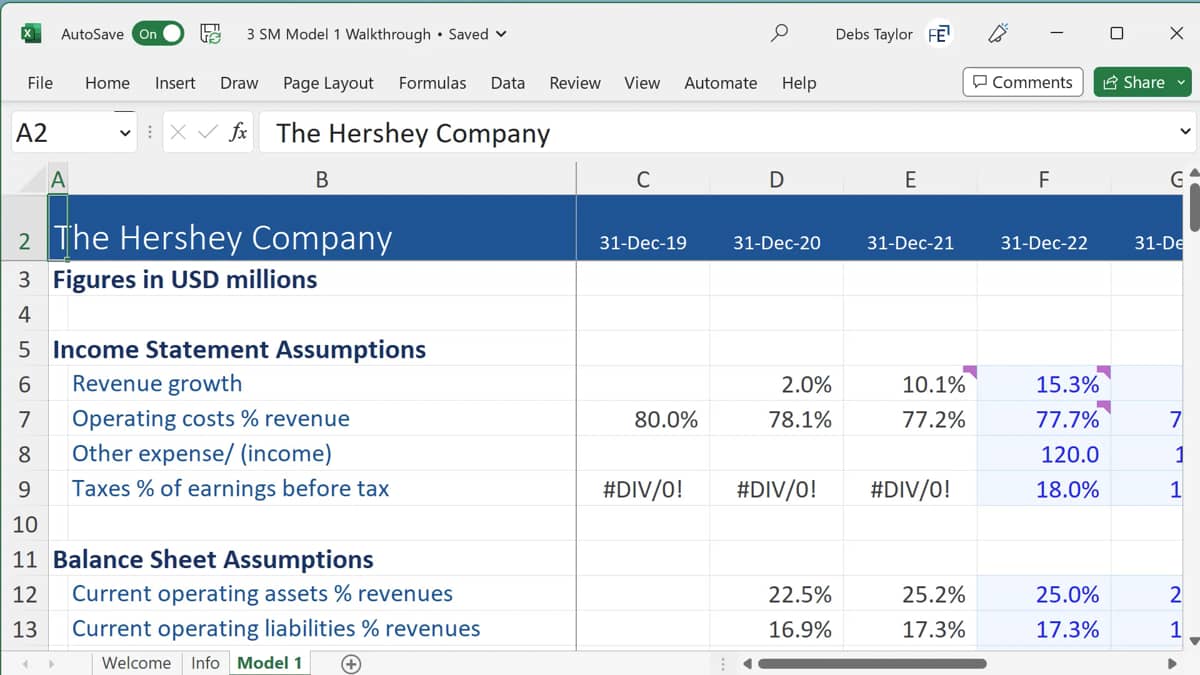This screenshot has height=675, width=1200.
Task: Select row 6 header
Action: [24, 384]
